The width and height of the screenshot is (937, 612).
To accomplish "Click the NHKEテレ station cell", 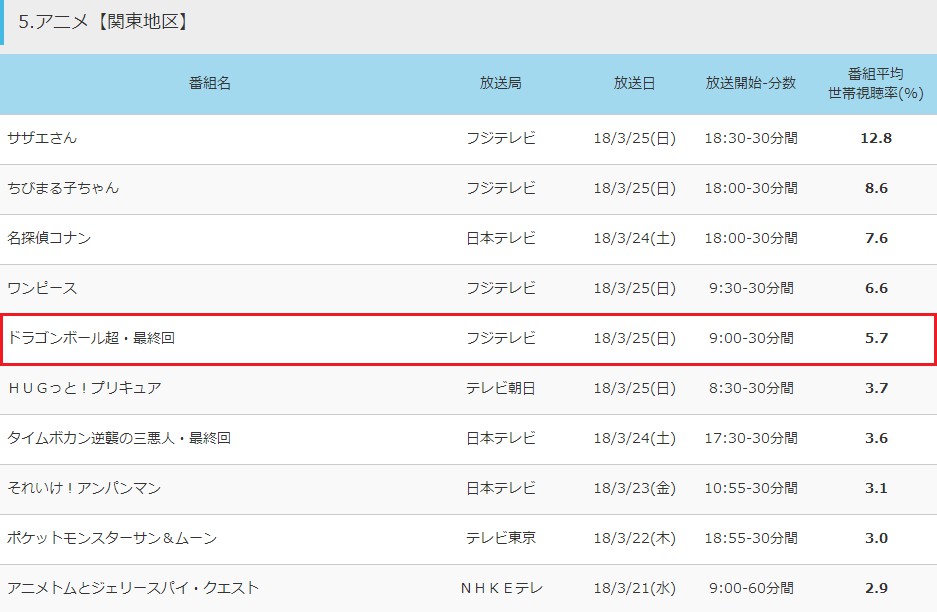I will point(500,588).
